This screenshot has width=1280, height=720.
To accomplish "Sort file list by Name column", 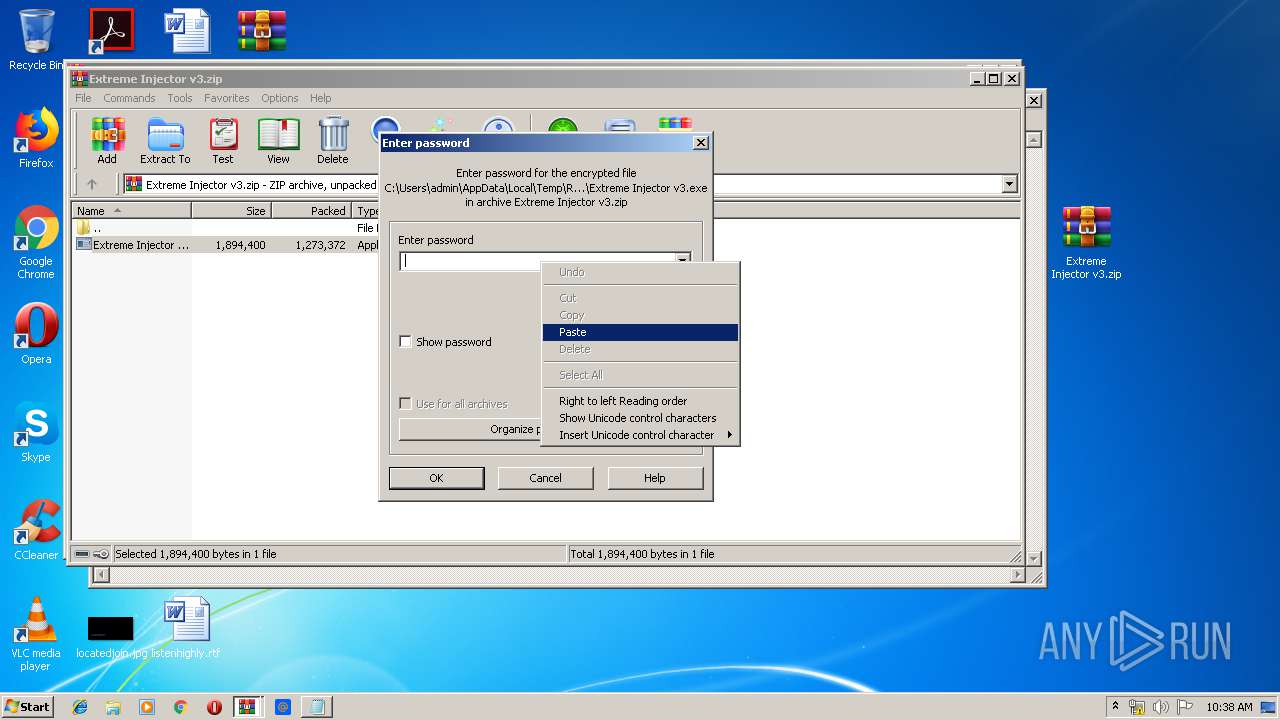I will (x=132, y=211).
